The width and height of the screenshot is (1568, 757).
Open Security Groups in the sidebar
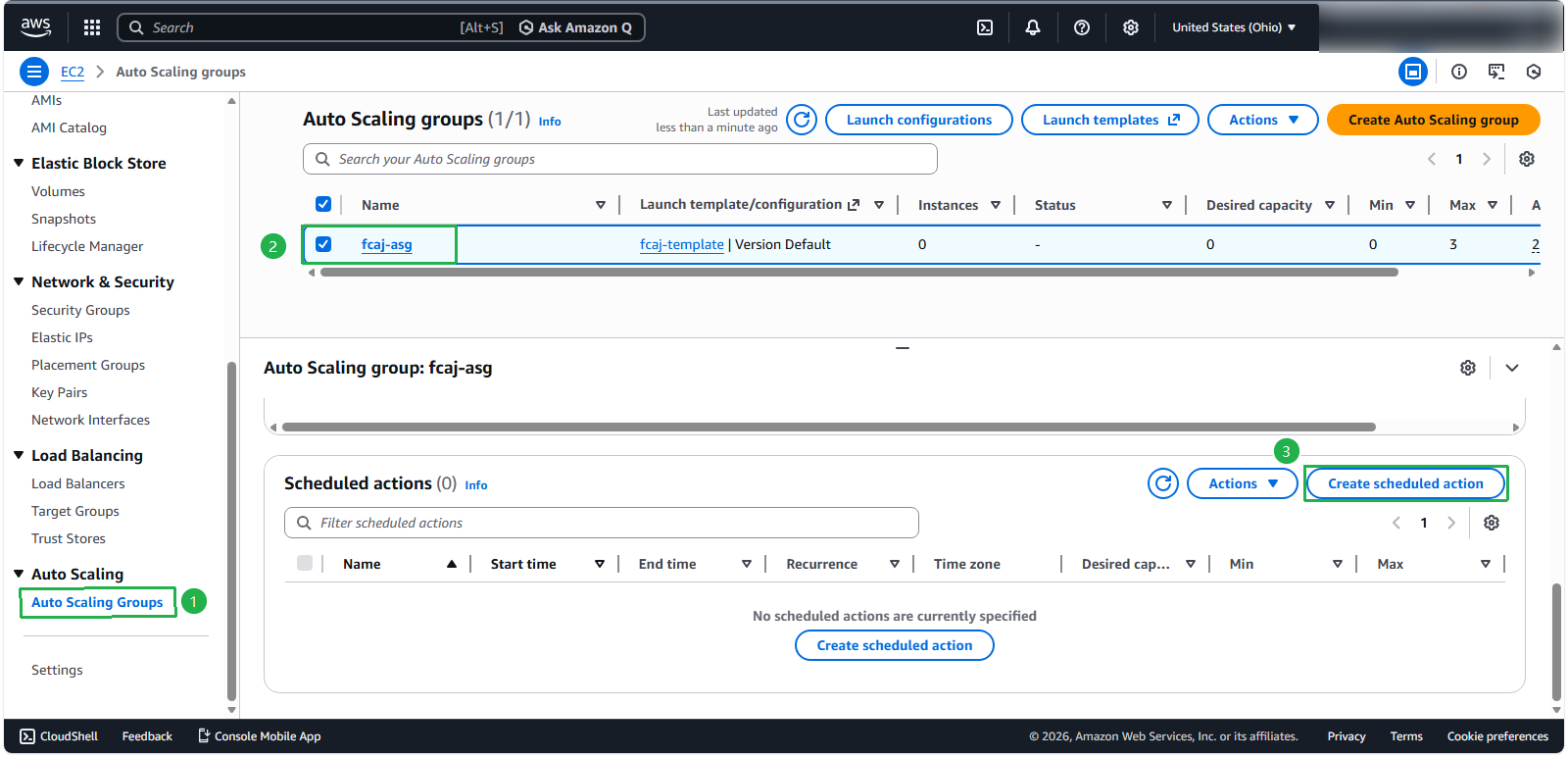(80, 310)
